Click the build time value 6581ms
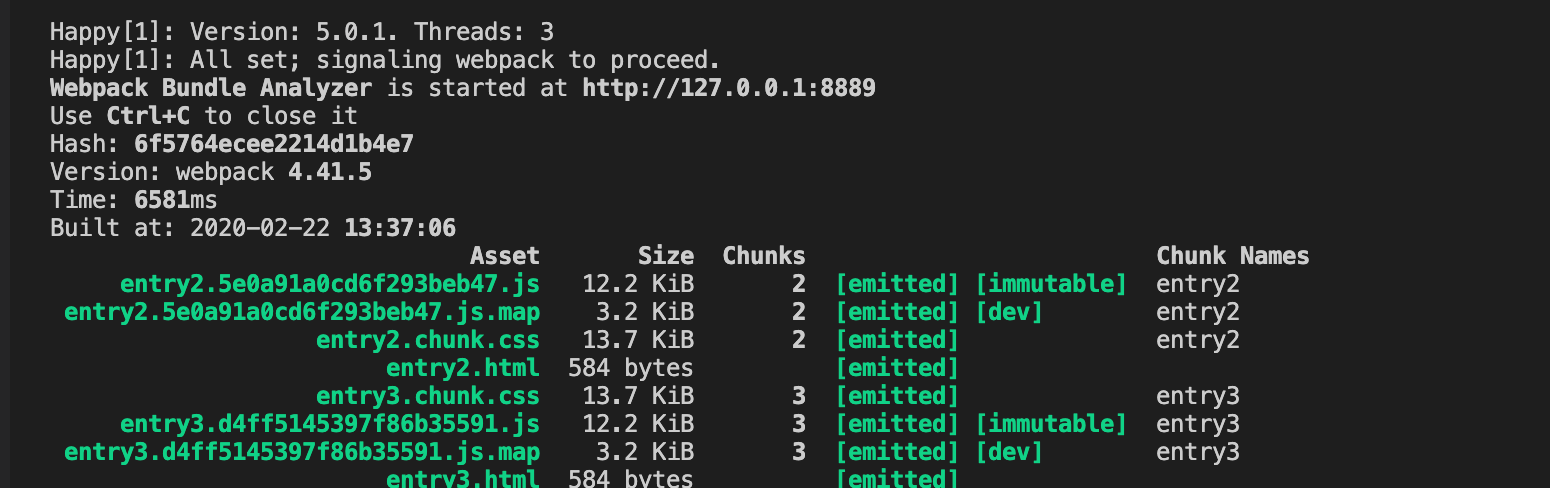 click(x=175, y=200)
